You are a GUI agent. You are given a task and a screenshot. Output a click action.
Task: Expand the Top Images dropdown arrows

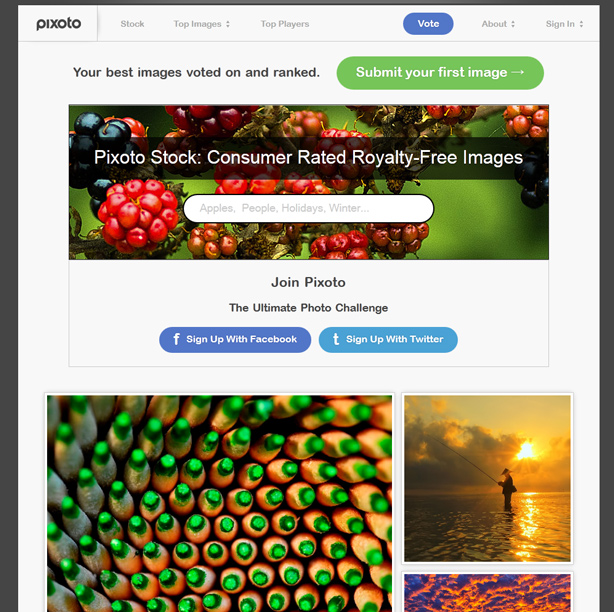(228, 24)
